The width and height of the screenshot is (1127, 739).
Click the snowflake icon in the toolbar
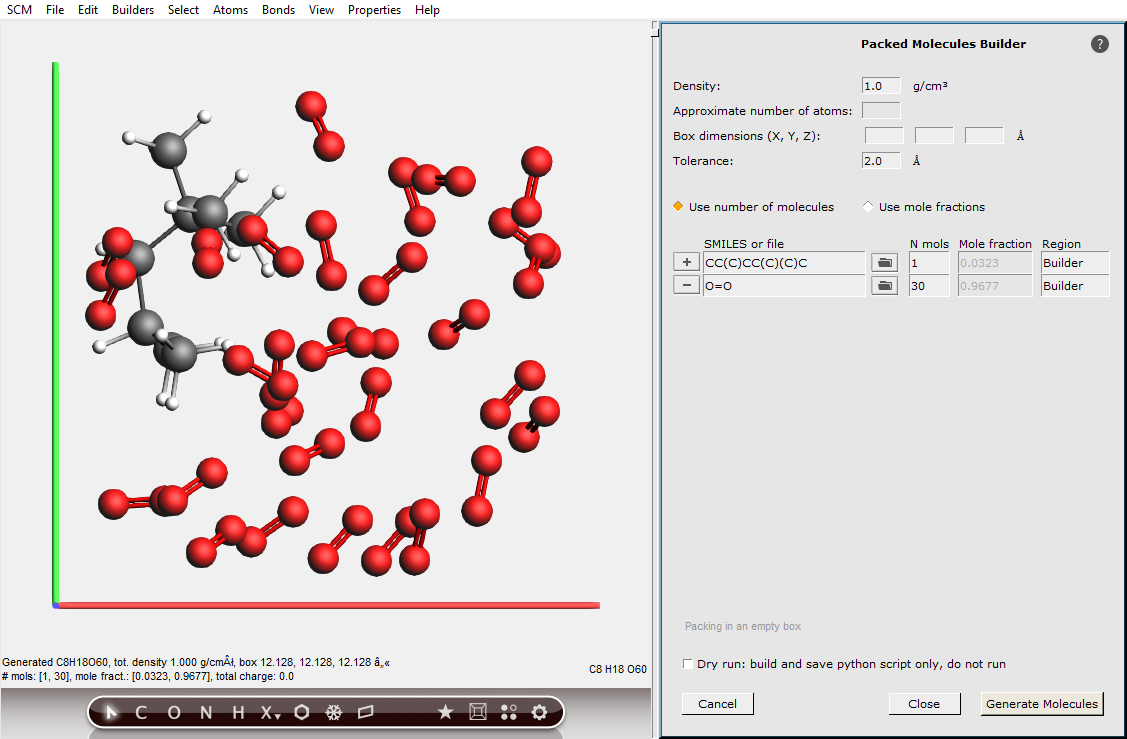[334, 712]
